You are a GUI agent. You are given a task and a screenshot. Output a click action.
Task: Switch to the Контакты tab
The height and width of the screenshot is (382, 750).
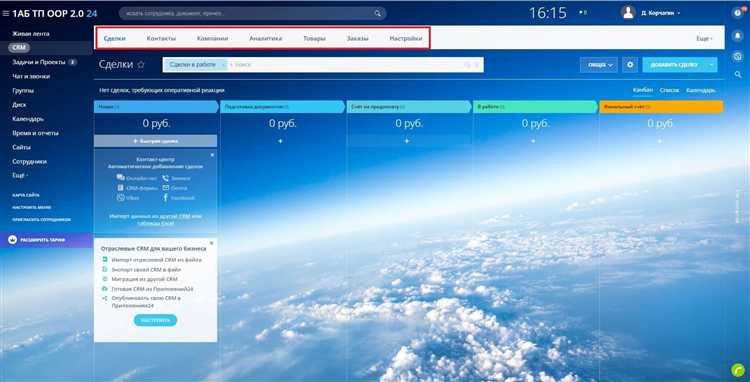[161, 38]
